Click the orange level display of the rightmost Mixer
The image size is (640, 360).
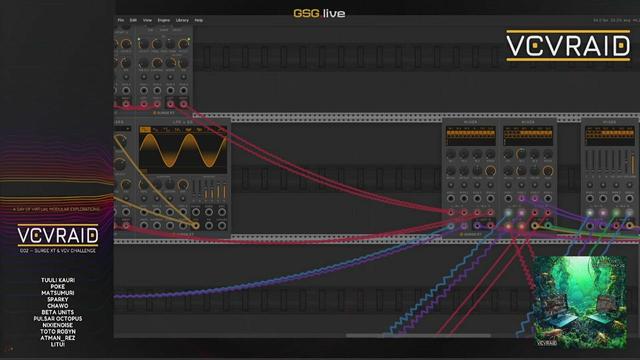[609, 136]
